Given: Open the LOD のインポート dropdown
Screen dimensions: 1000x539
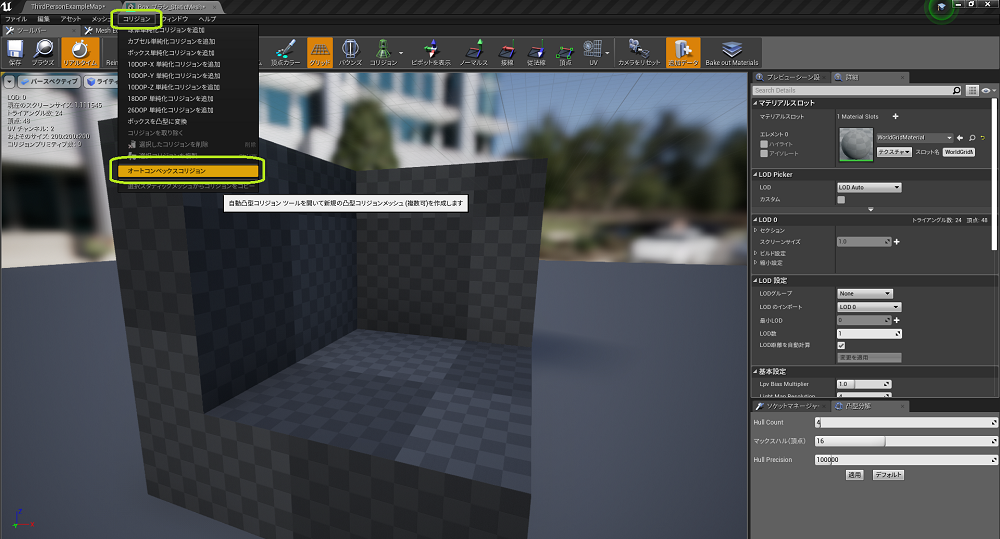Looking at the screenshot, I should coord(869,307).
